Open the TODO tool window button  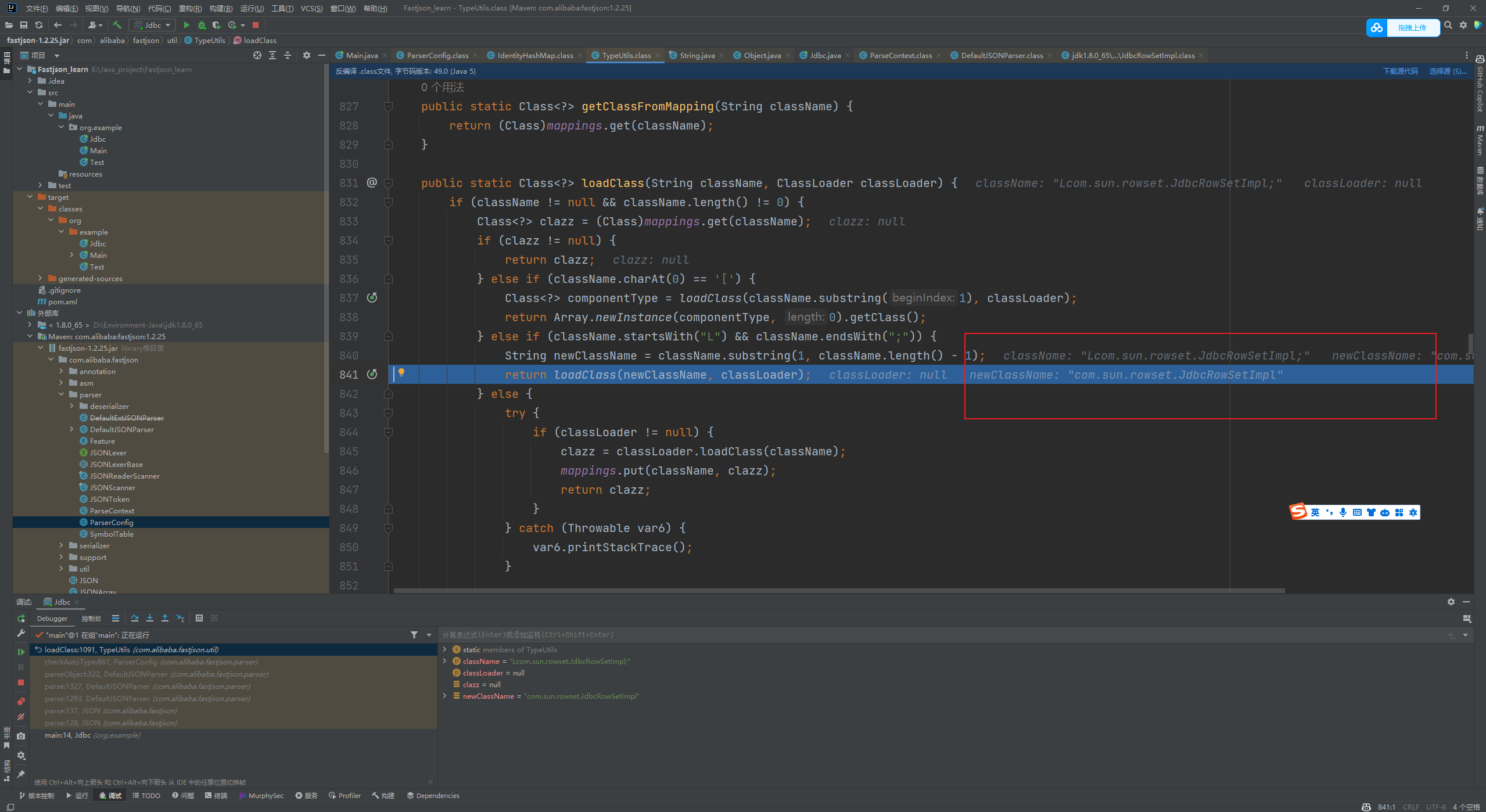pyautogui.click(x=146, y=795)
